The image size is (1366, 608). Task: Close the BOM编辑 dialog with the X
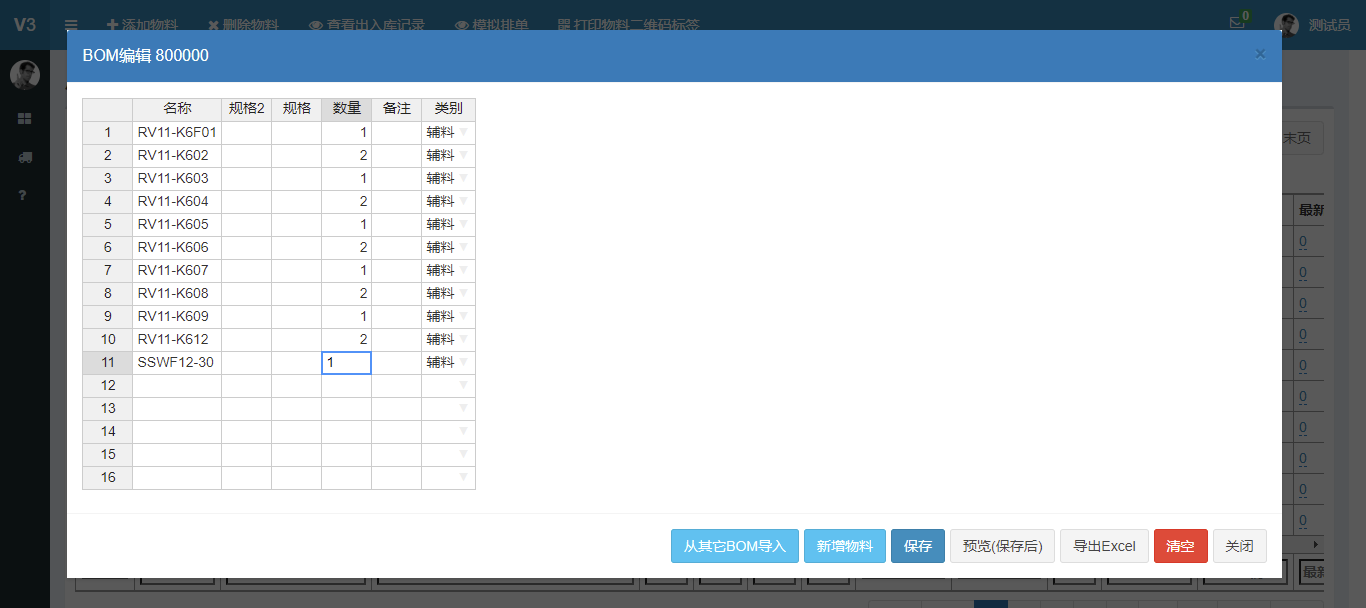1260,54
